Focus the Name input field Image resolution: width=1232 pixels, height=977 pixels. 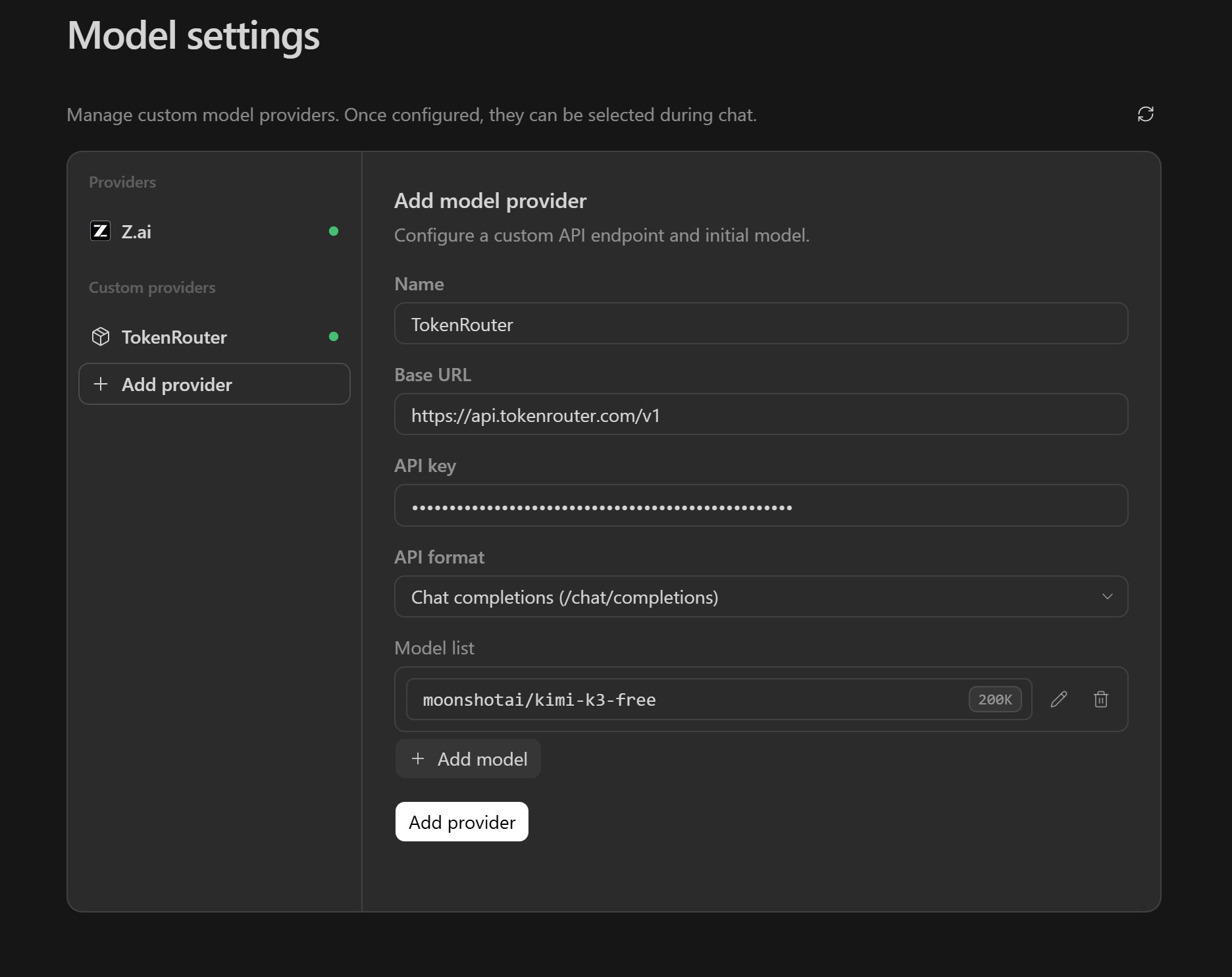tap(761, 323)
